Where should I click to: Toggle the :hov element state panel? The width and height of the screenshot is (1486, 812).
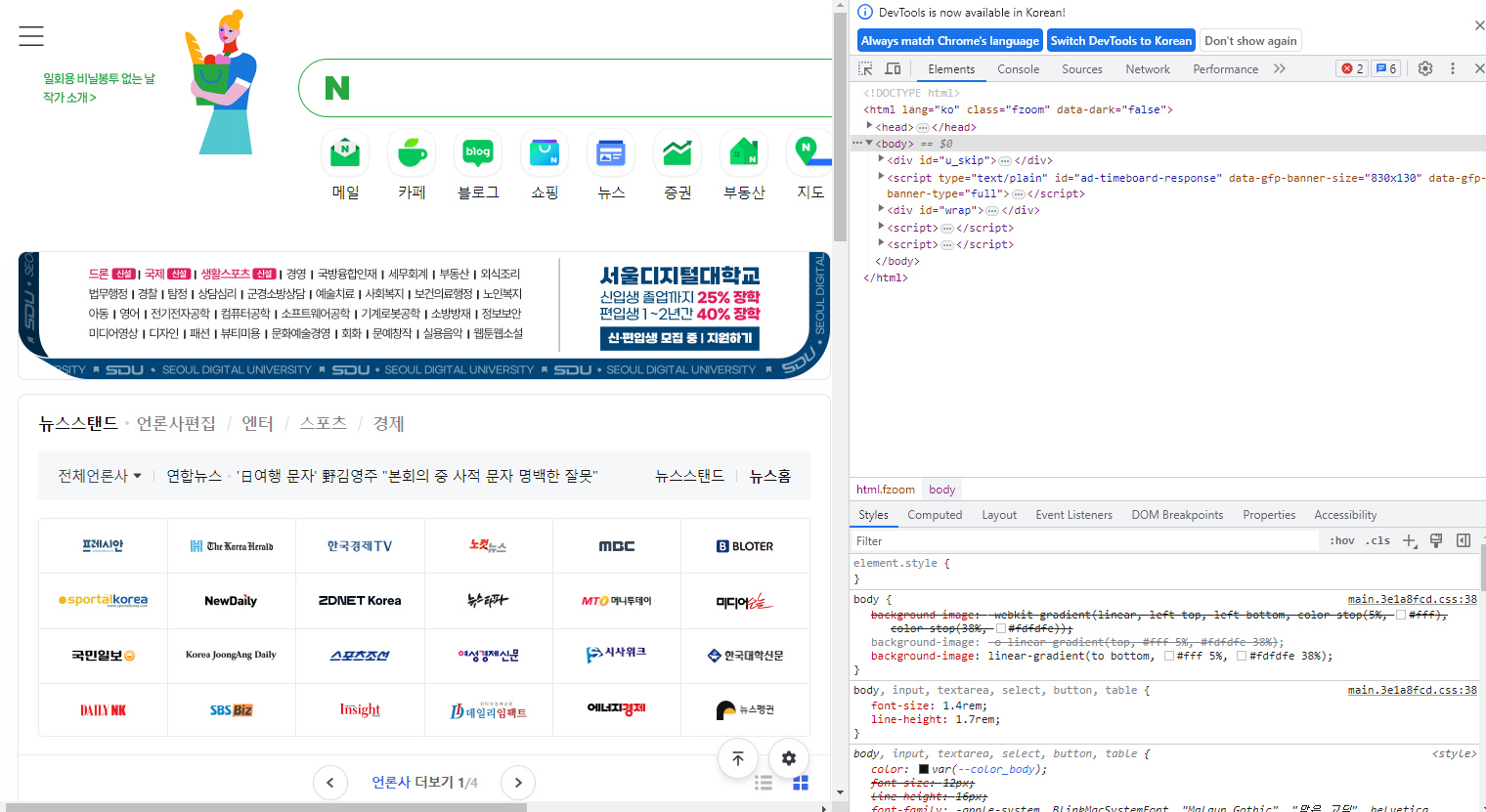tap(1342, 540)
